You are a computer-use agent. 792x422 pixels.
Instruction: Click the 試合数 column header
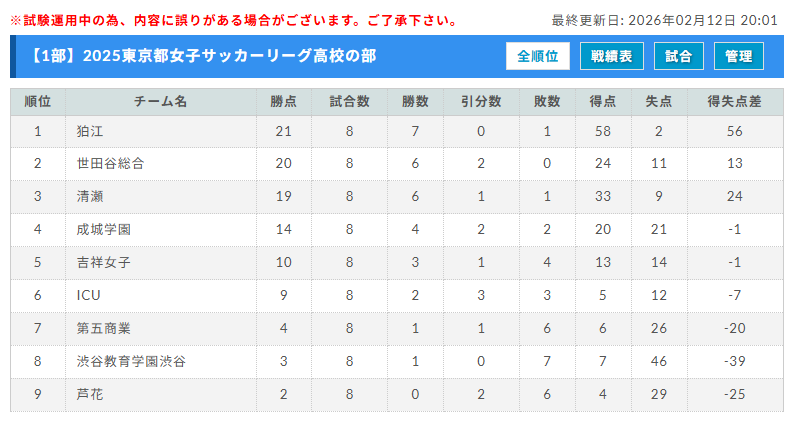pyautogui.click(x=349, y=102)
